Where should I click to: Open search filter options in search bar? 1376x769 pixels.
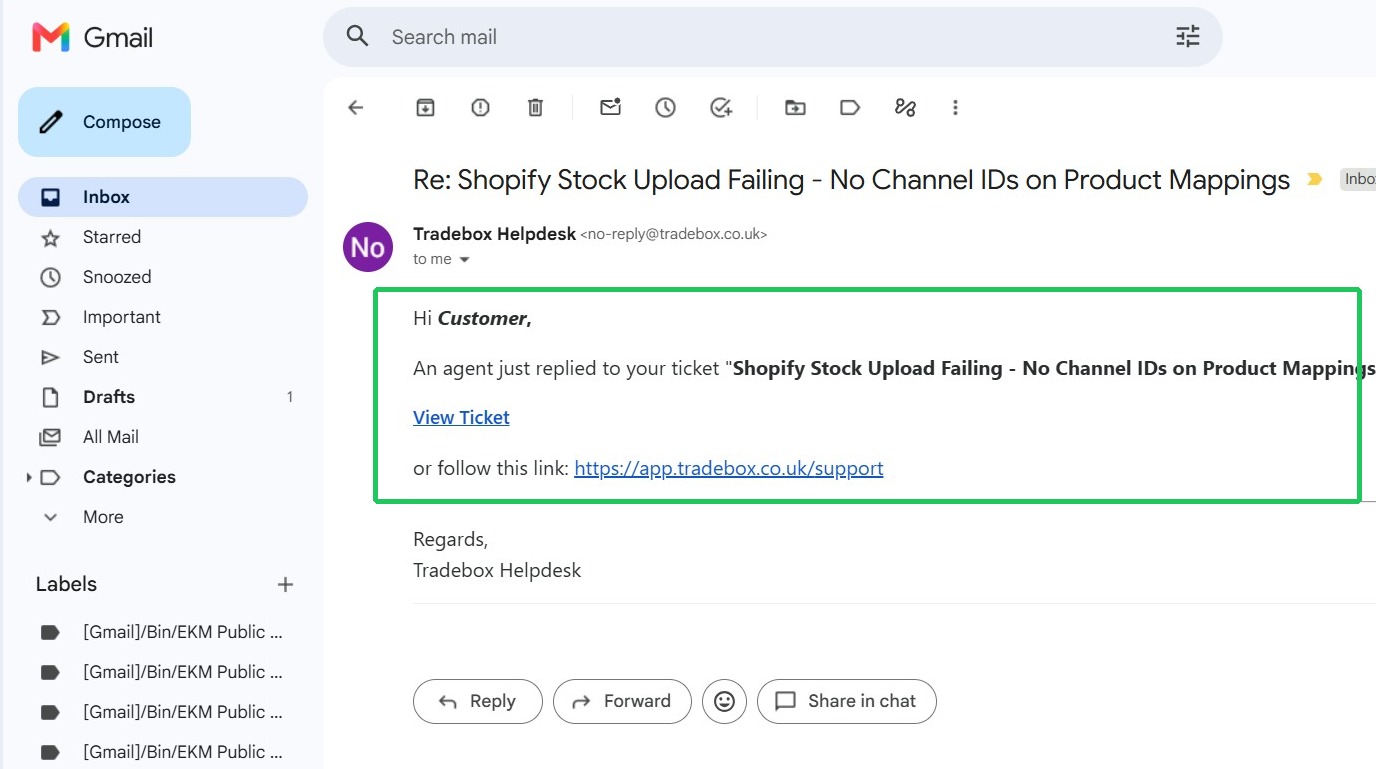(x=1187, y=37)
